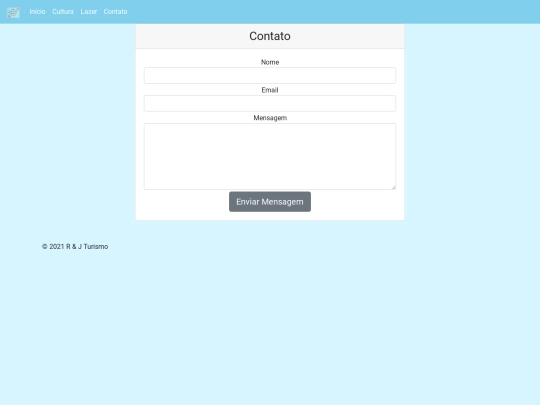Click the Contato heading text
The width and height of the screenshot is (540, 405).
tap(270, 36)
